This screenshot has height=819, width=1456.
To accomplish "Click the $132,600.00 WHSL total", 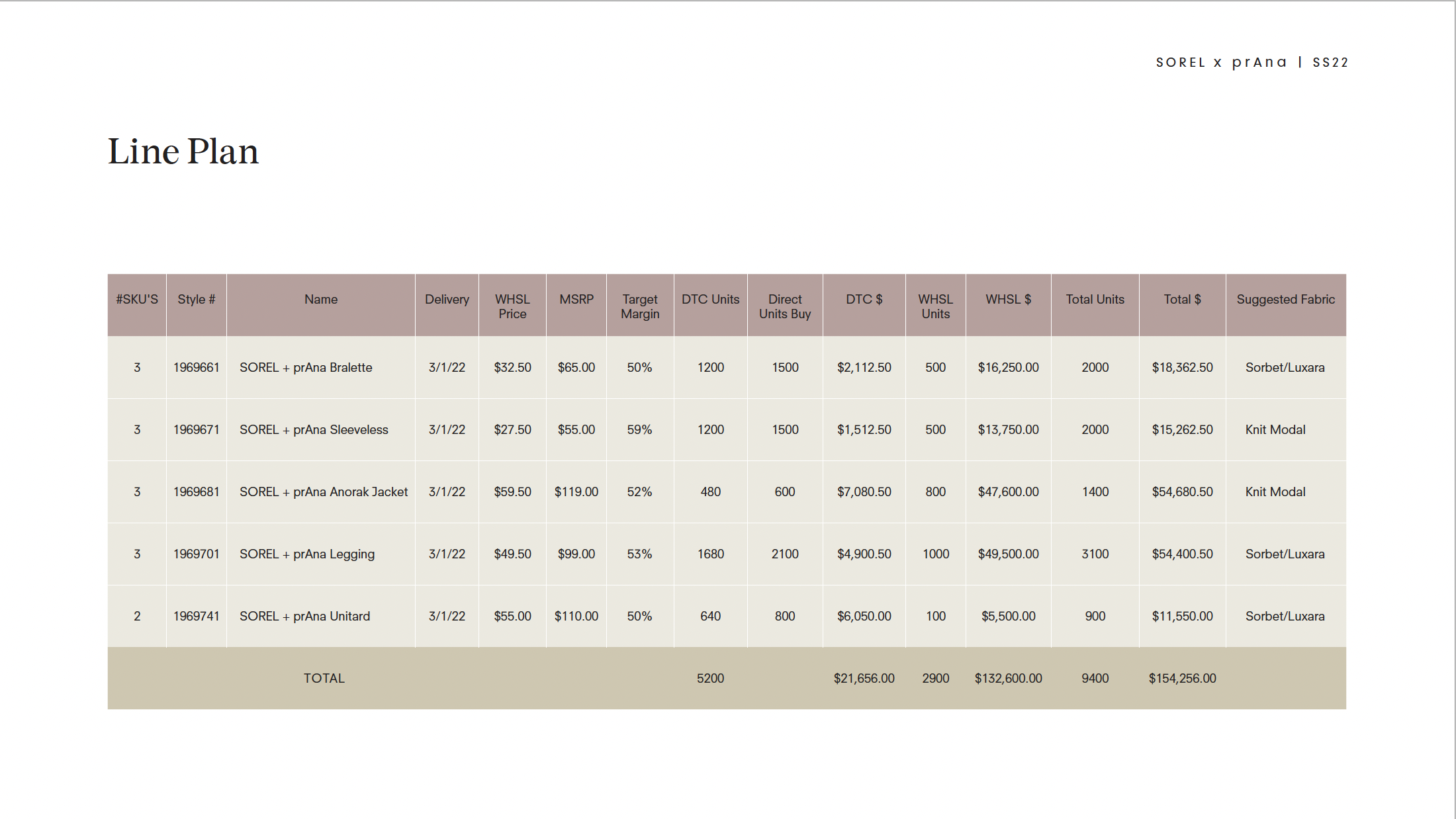I will (x=1008, y=678).
